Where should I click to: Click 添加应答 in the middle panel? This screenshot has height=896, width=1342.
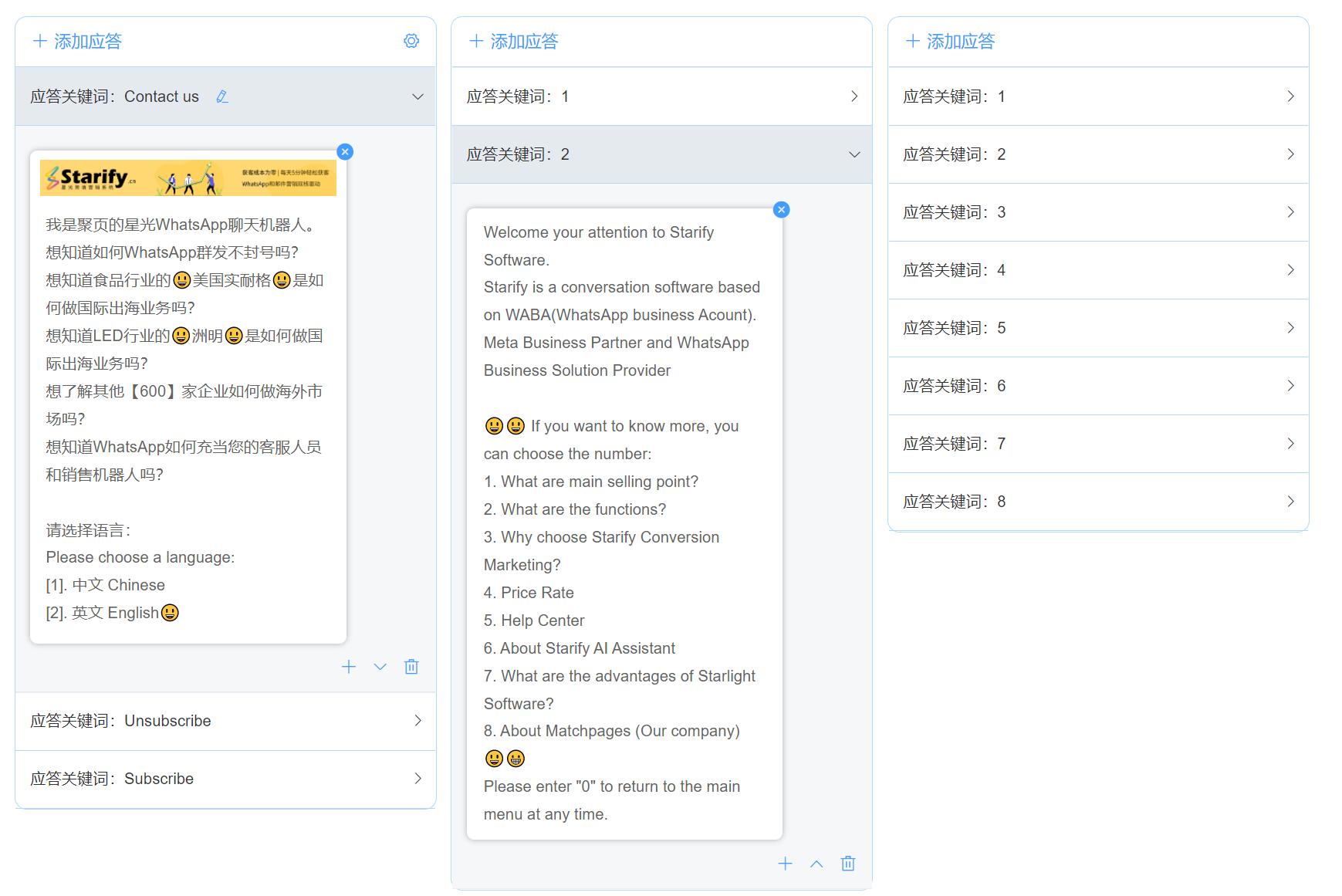click(513, 41)
